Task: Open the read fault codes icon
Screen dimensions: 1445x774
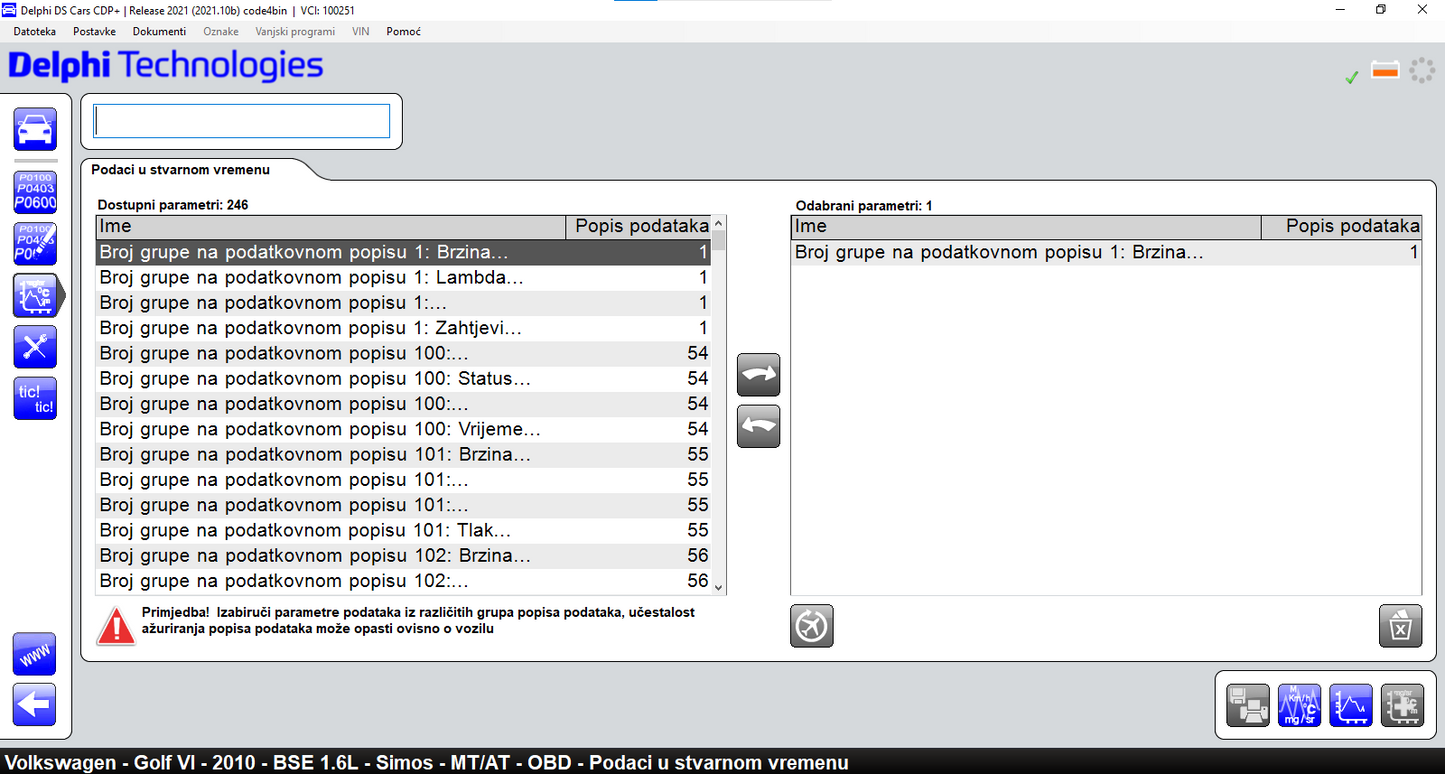Action: [x=35, y=192]
